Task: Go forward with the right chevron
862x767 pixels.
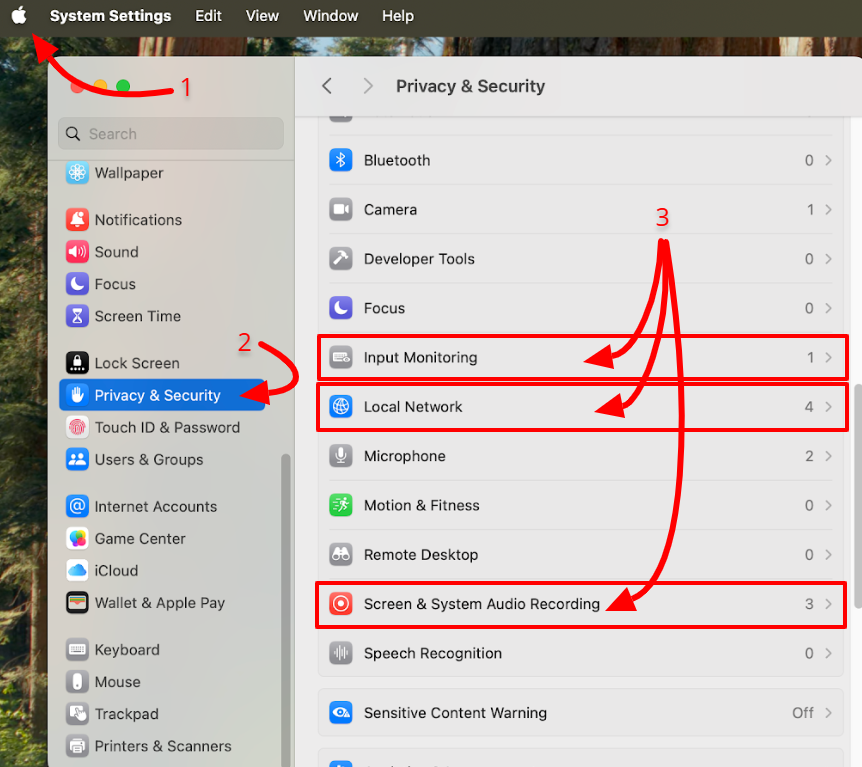Action: point(368,86)
